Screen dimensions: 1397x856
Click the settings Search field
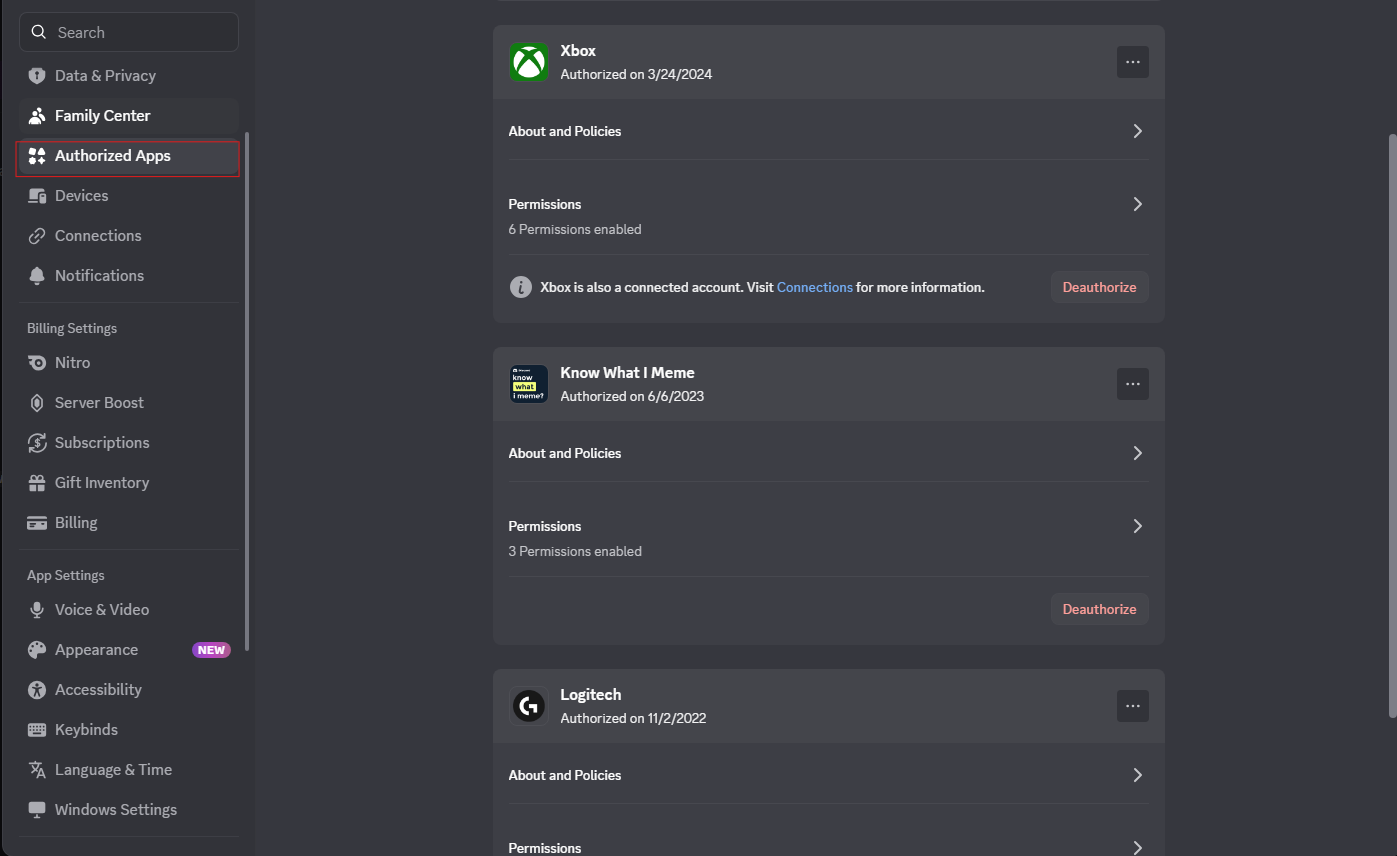point(129,32)
